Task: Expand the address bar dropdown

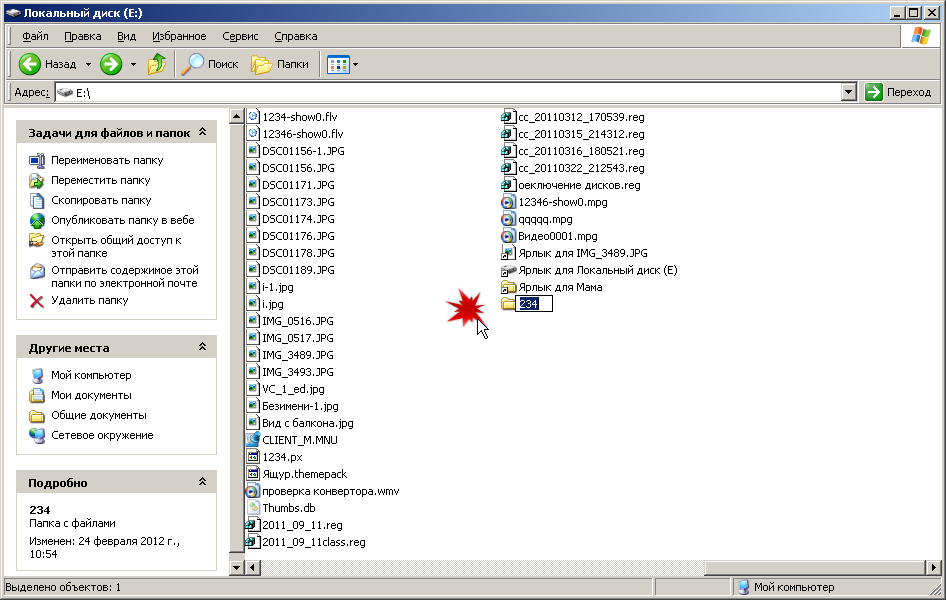Action: 848,92
